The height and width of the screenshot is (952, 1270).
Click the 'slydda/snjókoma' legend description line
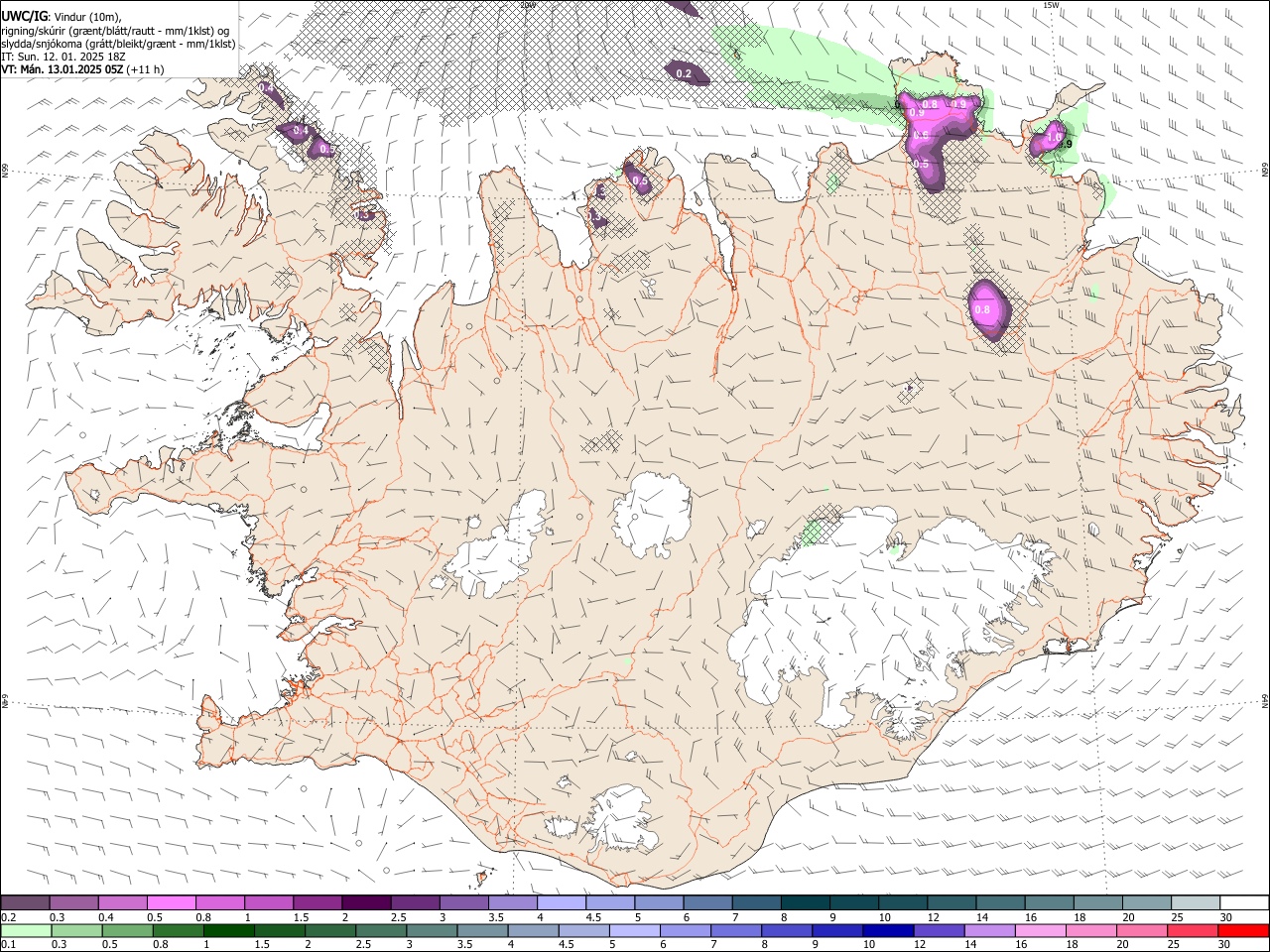click(x=118, y=44)
